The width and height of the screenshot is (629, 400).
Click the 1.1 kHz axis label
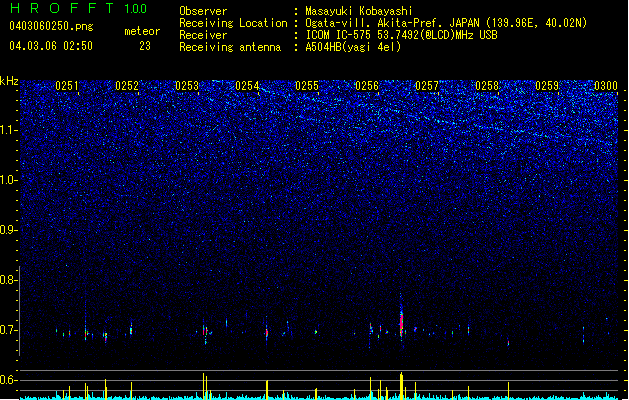tap(8, 130)
